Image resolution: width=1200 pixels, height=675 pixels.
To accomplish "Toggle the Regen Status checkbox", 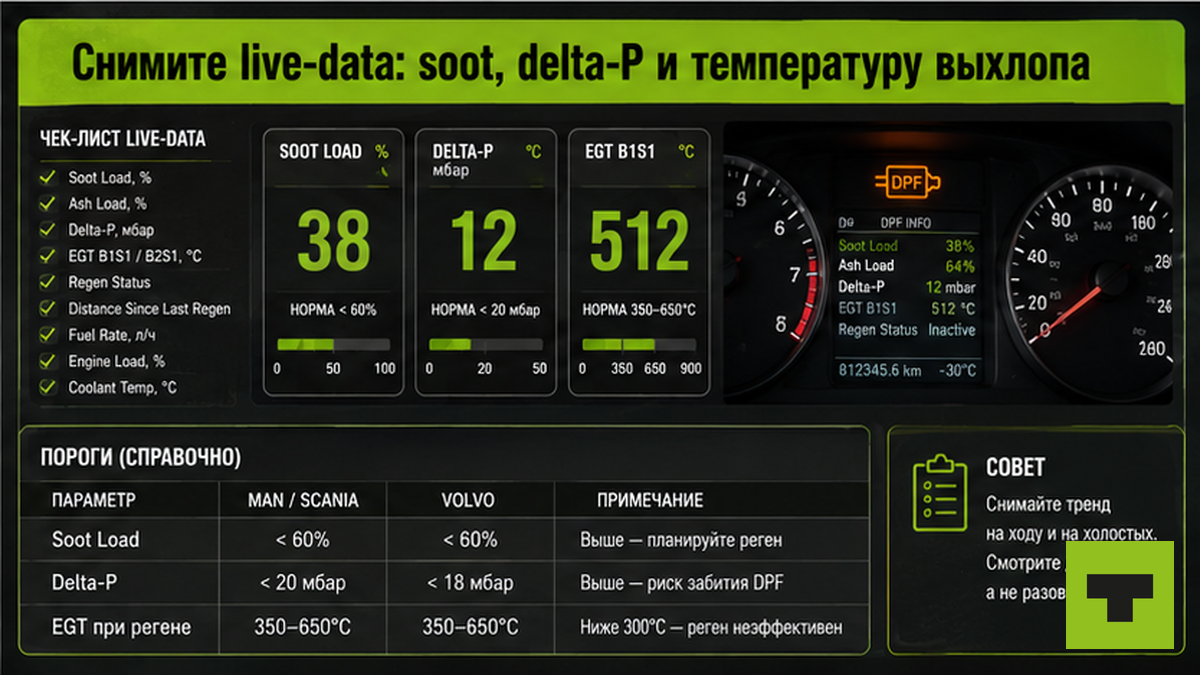I will (46, 283).
